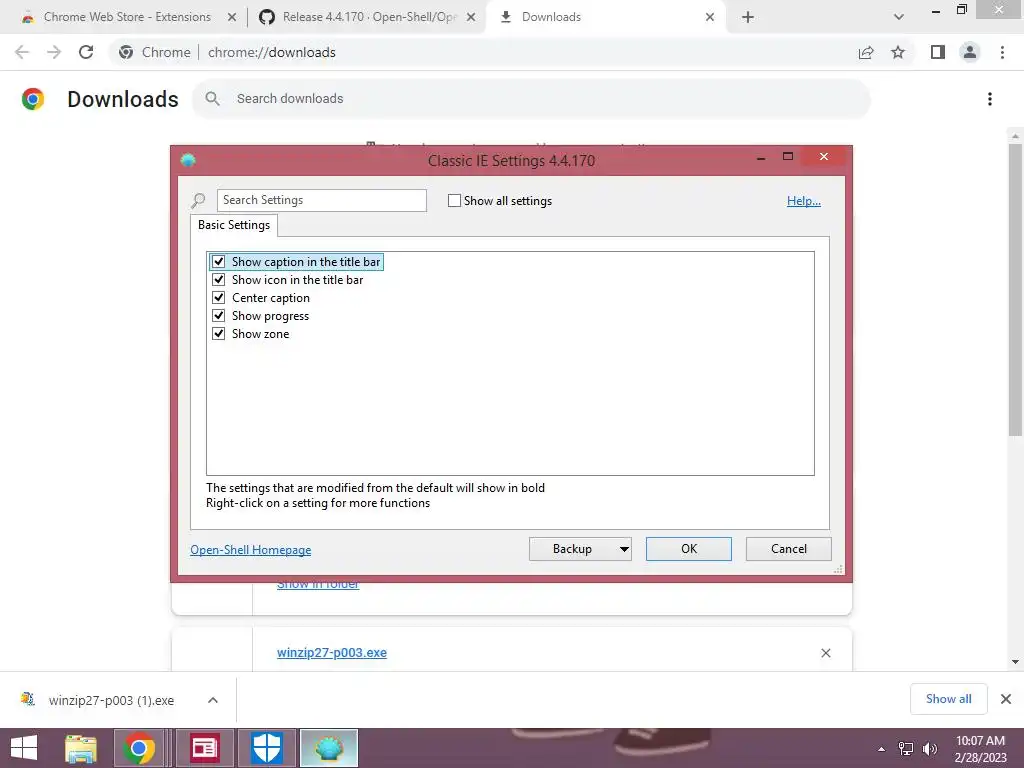Close the Downloads tab
1024x768 pixels.
pos(710,17)
